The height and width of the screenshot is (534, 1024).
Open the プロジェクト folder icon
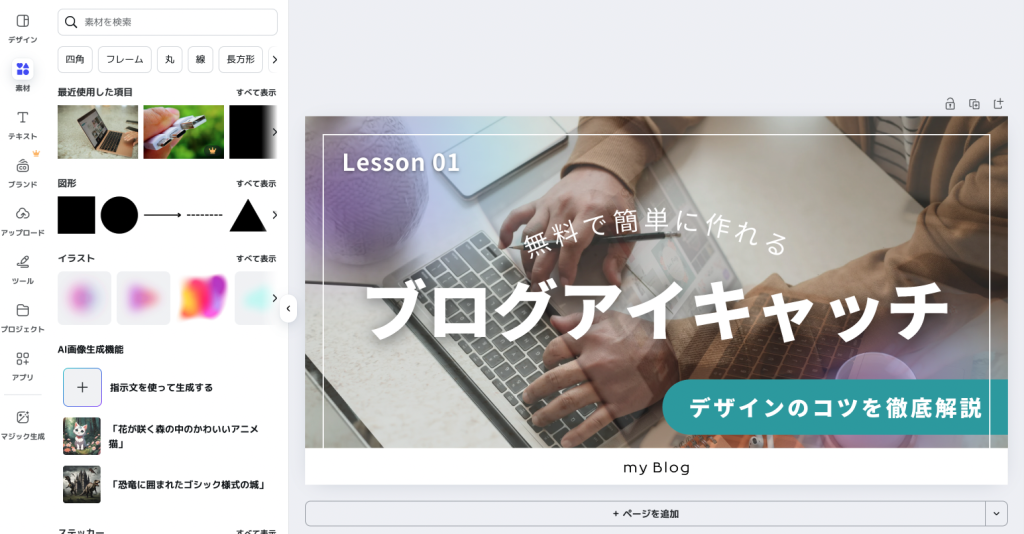point(22,317)
